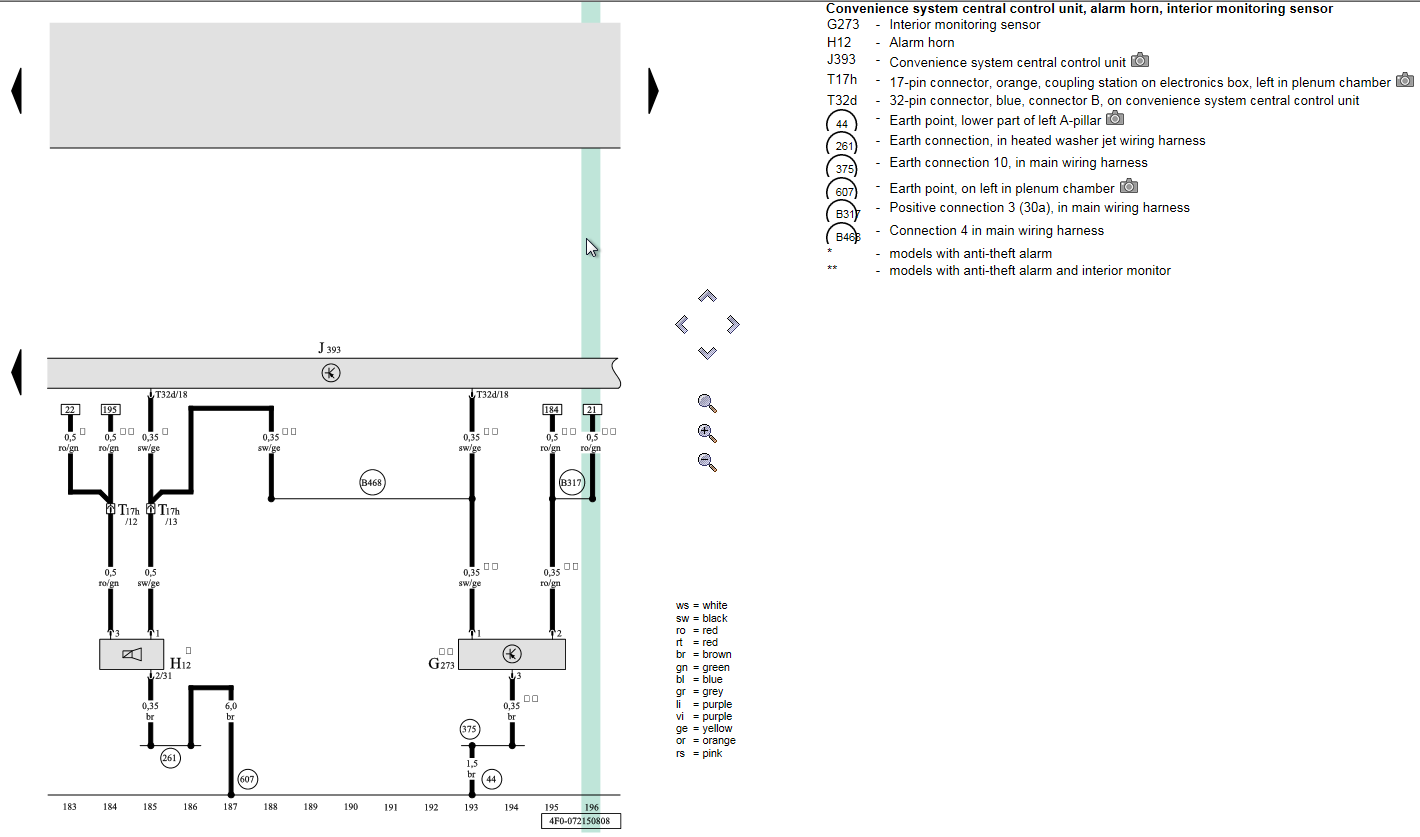Image resolution: width=1420 pixels, height=837 pixels.
Task: Click the B468 connection node in diagram
Action: point(372,483)
